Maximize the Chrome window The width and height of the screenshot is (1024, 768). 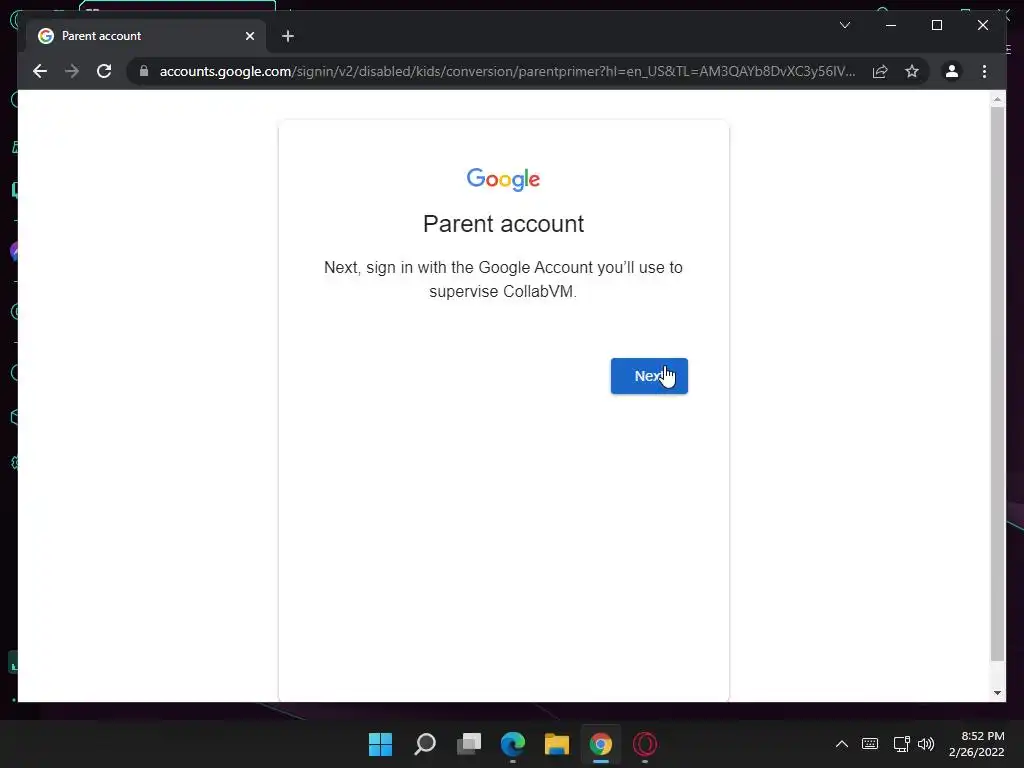[x=936, y=25]
